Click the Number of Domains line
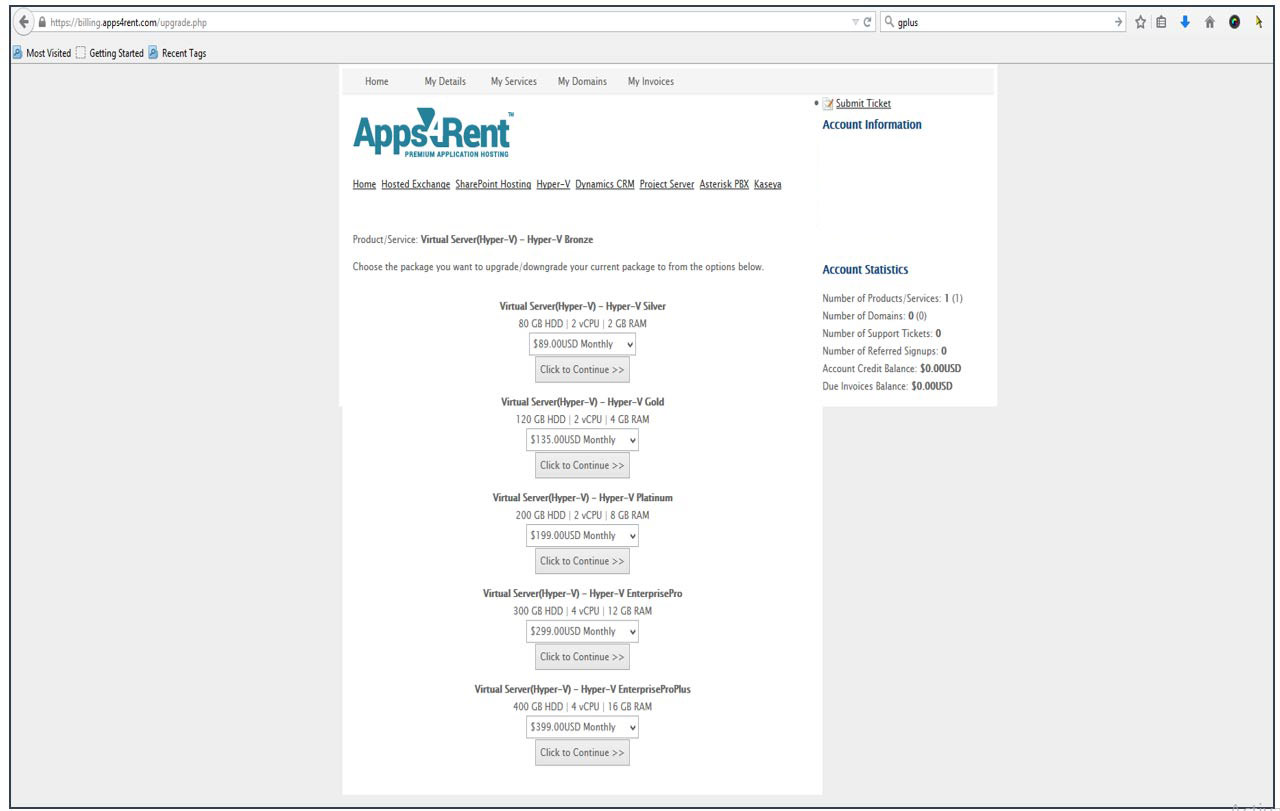 pos(874,316)
